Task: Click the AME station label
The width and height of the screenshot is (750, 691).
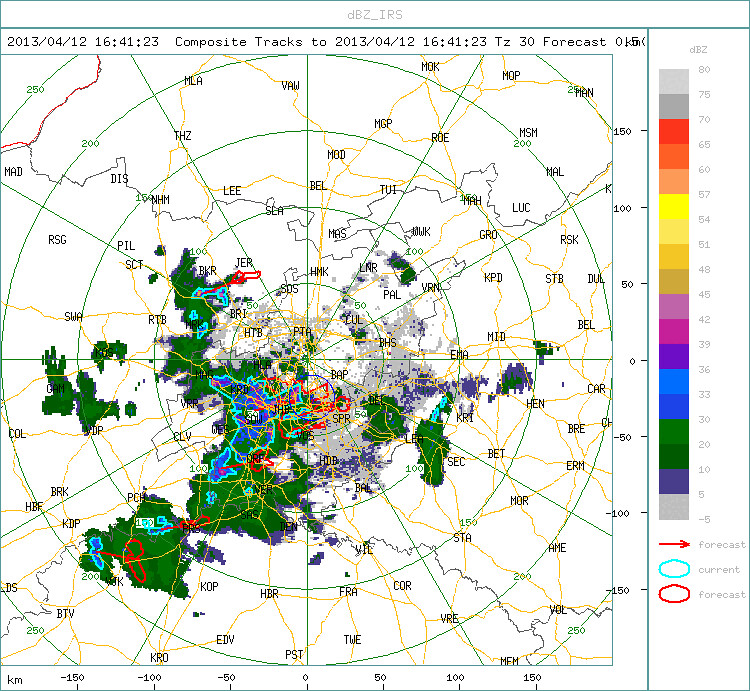Action: click(557, 548)
